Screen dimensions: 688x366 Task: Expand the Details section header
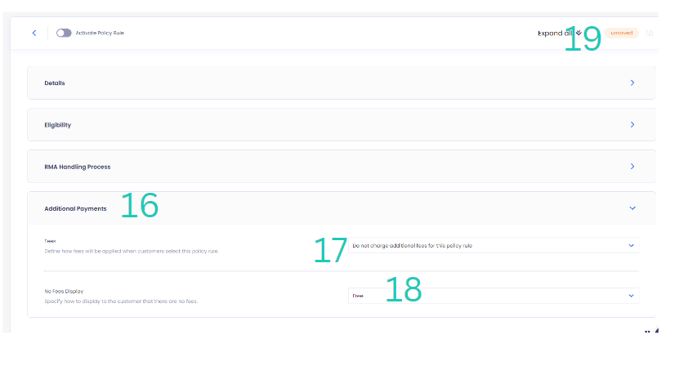pos(341,83)
